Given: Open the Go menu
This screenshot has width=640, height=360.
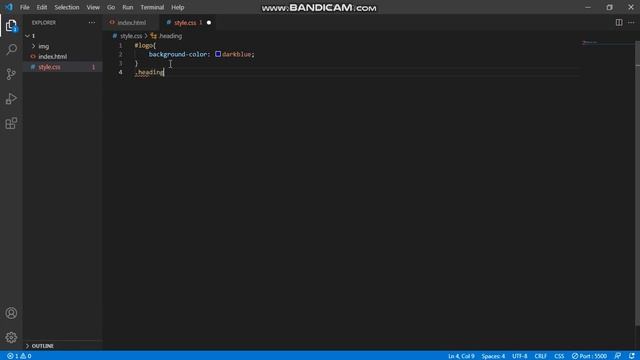Looking at the screenshot, I should [111, 7].
